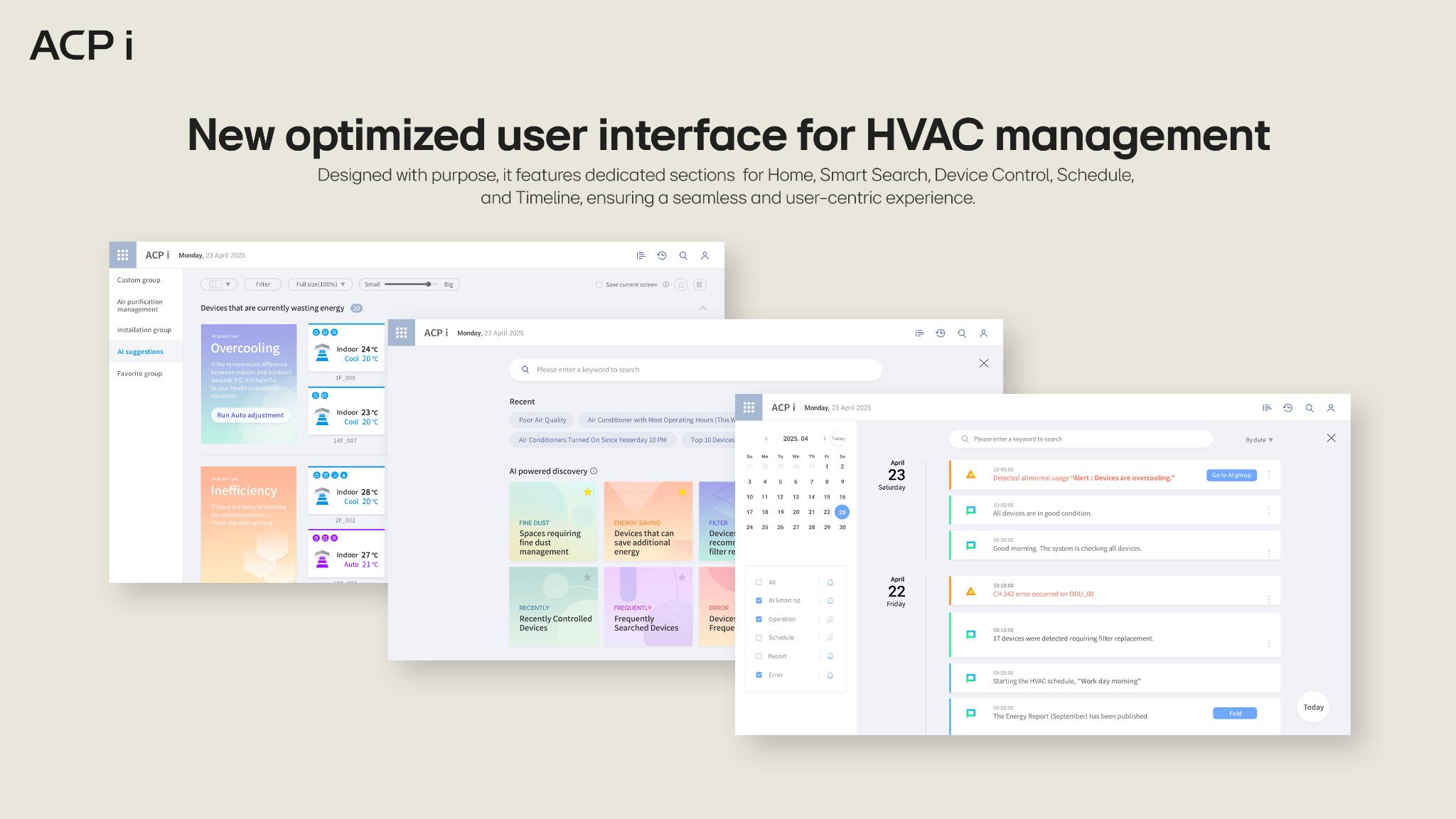Click the list view icon in the top bar

[1267, 407]
